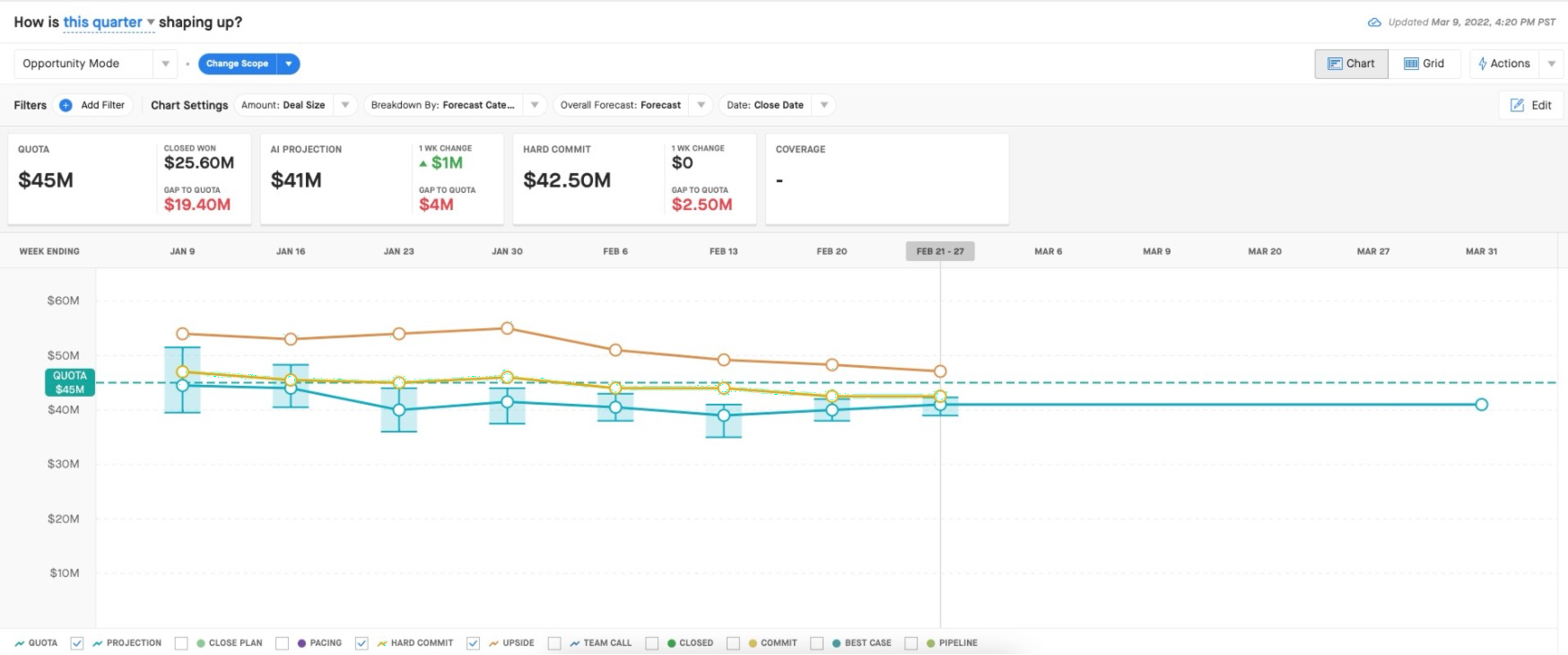Click the Chart view icon
Viewport: 1568px width, 655px height.
1335,64
